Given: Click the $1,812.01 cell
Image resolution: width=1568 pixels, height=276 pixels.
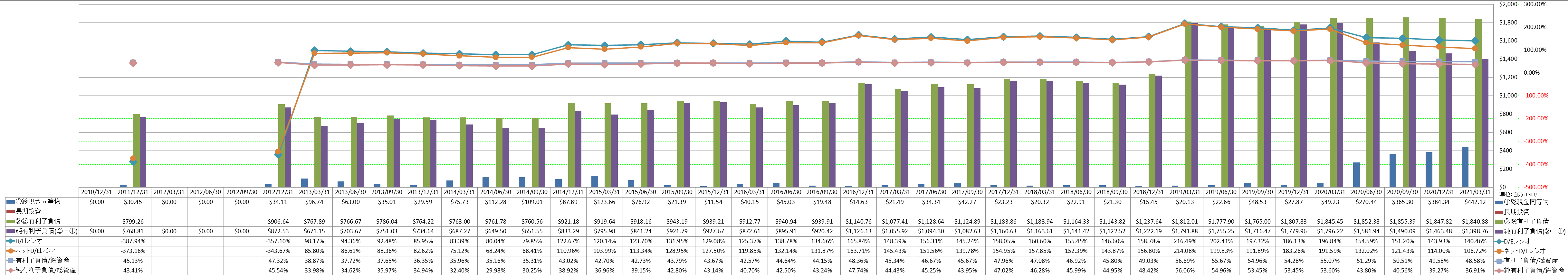Looking at the screenshot, I should (1186, 221).
